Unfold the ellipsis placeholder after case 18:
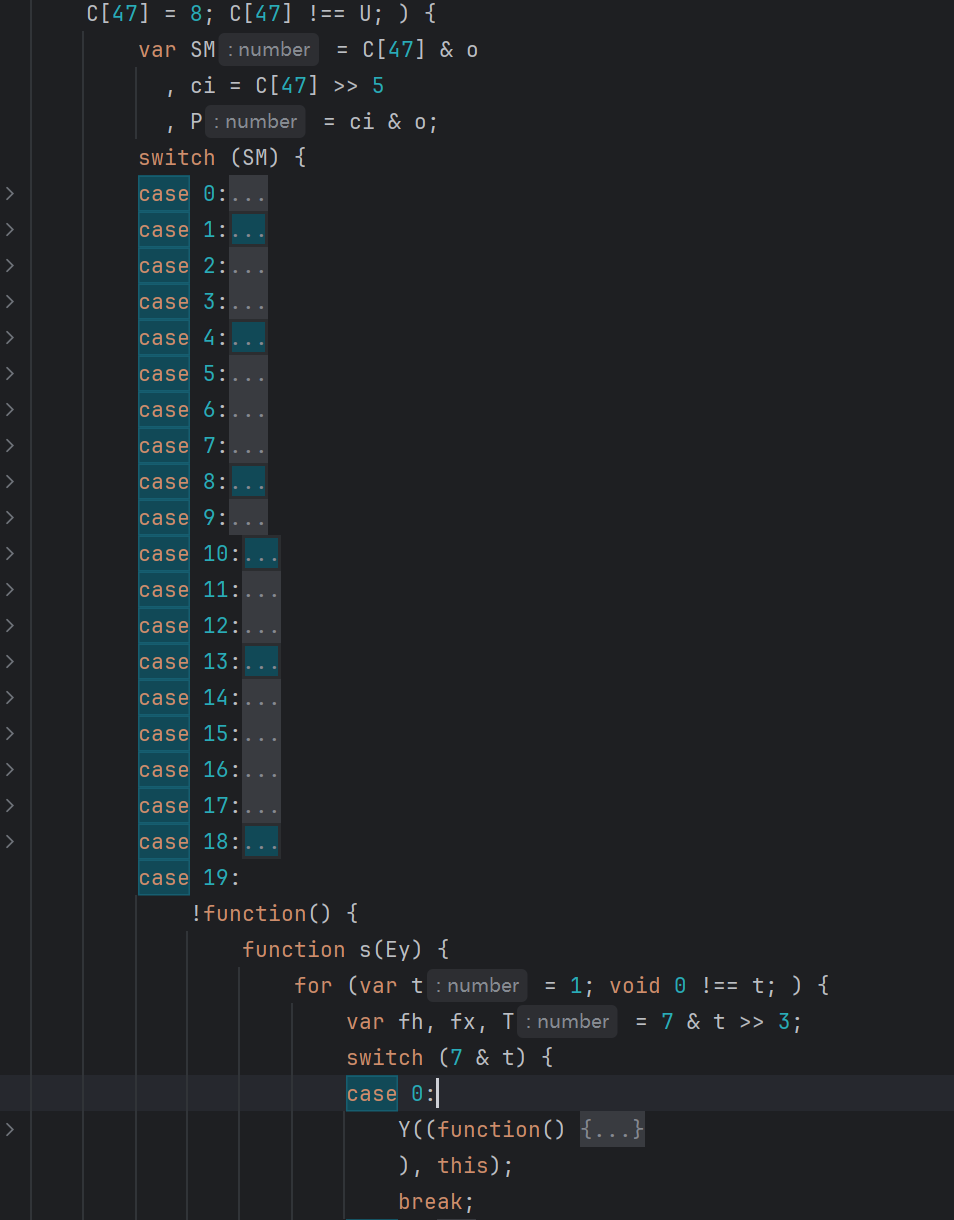The image size is (954, 1220). click(x=261, y=842)
